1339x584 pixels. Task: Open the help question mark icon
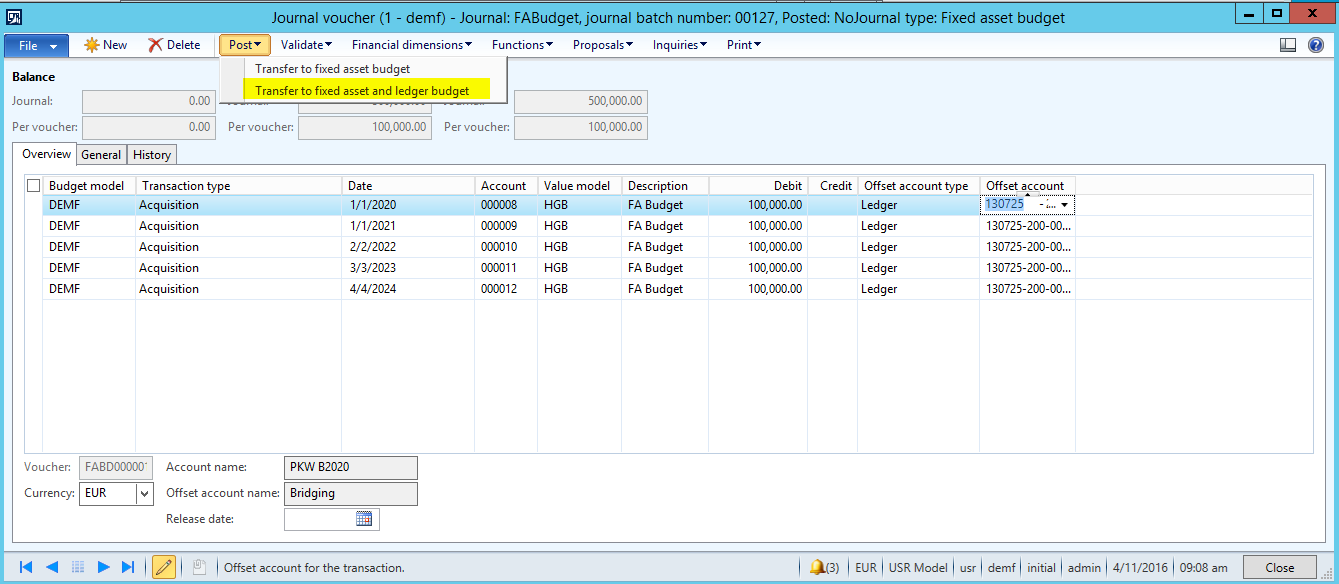point(1316,45)
